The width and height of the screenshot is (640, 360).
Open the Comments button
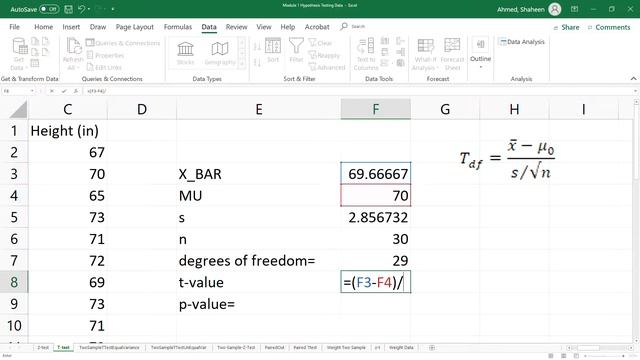[x=609, y=27]
